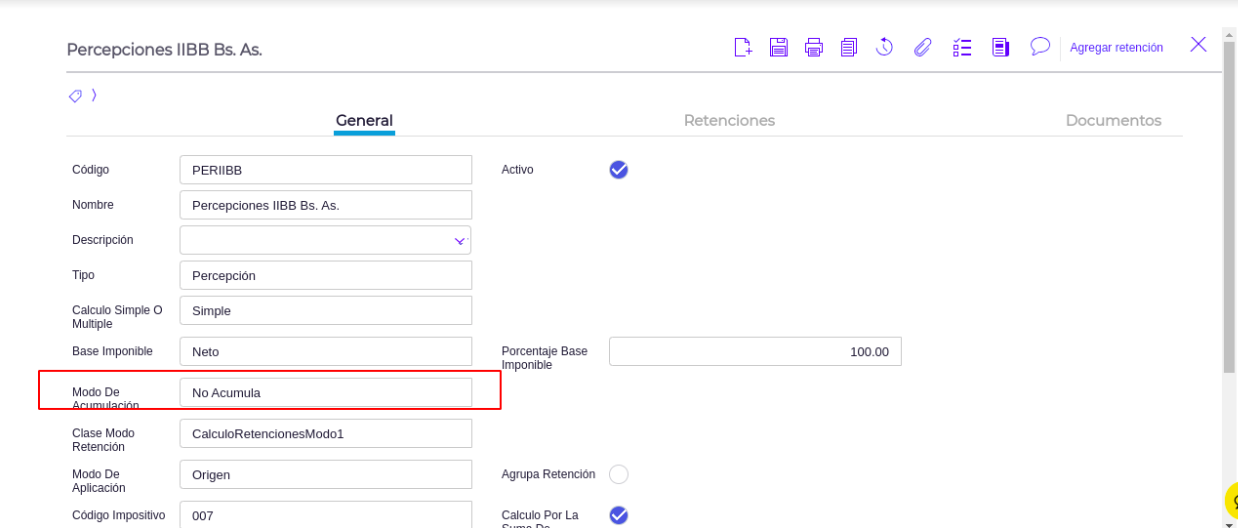Image resolution: width=1238 pixels, height=528 pixels.
Task: Open the Base Imponible field showing Neto
Action: [x=325, y=352]
